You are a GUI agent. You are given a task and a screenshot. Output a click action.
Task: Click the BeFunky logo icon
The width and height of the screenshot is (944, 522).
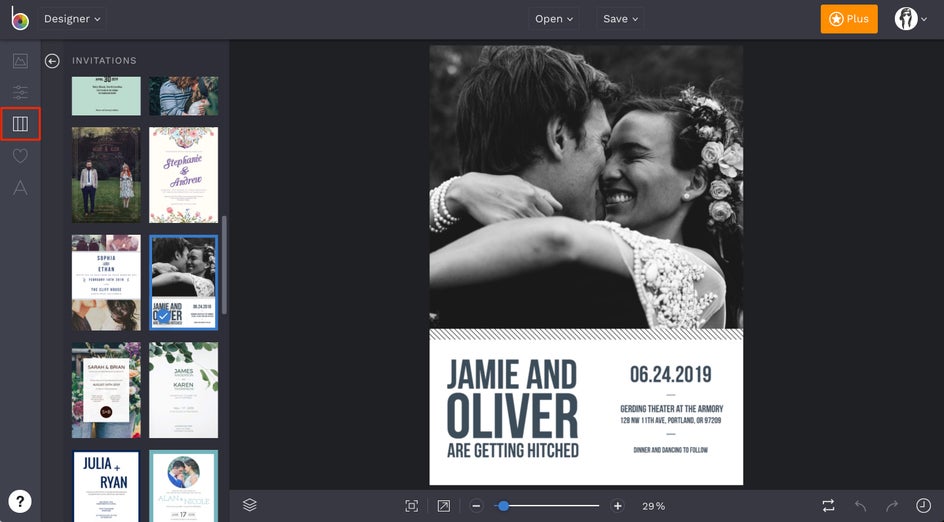[20, 19]
